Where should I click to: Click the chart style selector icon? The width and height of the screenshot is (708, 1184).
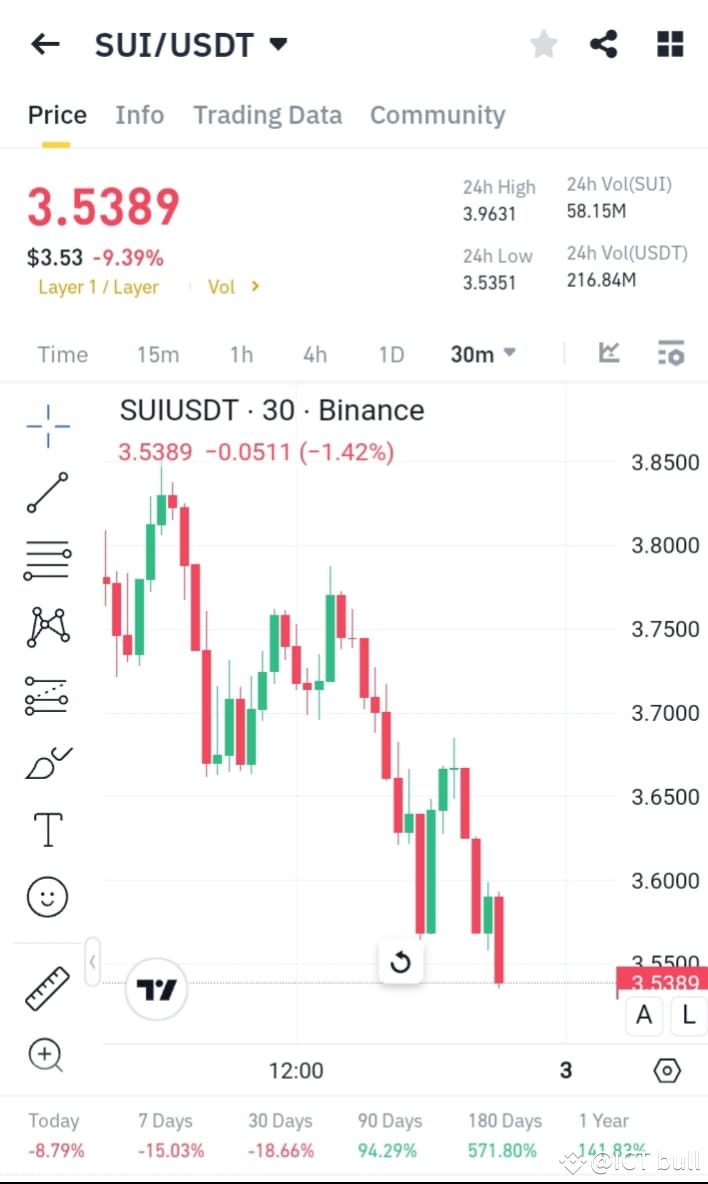pyautogui.click(x=608, y=353)
